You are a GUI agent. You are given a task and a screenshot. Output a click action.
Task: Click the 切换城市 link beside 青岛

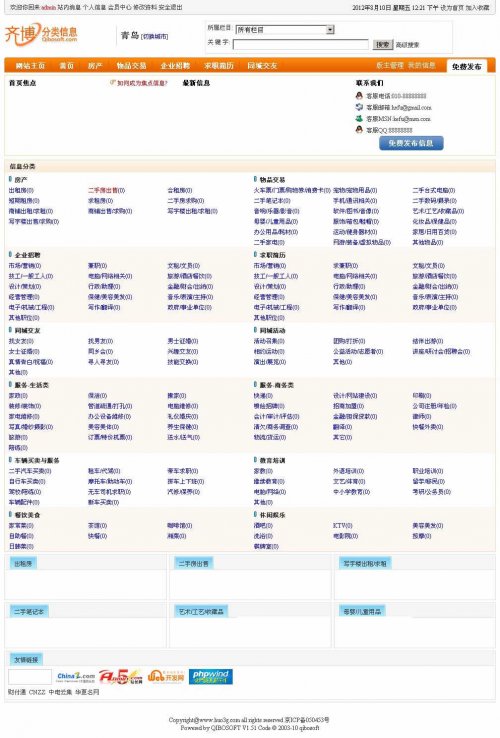click(154, 36)
